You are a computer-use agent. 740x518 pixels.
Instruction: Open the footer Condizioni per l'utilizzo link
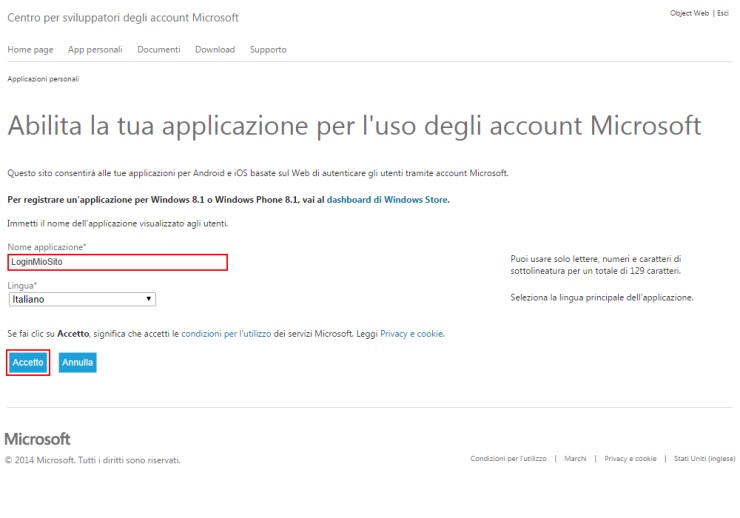tap(508, 459)
